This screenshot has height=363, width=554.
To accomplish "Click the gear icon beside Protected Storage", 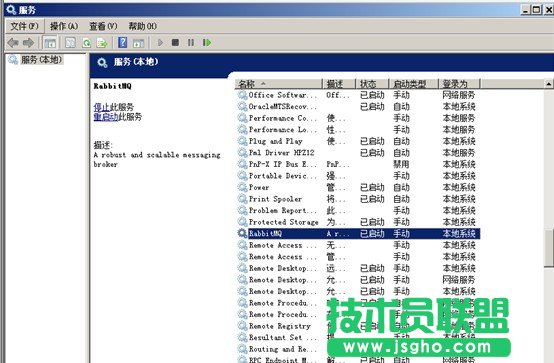I will [x=242, y=222].
